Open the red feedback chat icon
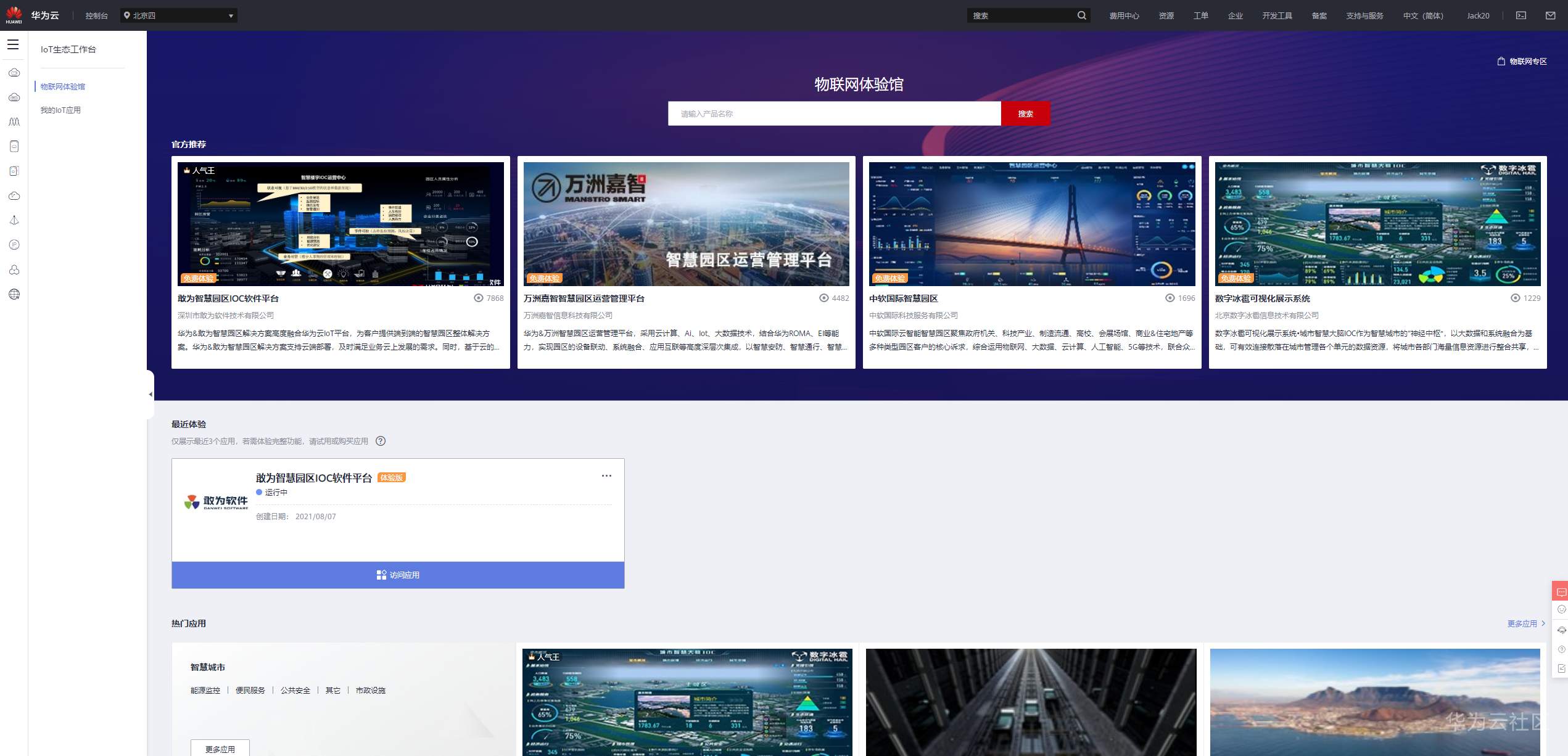1568x756 pixels. pyautogui.click(x=1561, y=591)
